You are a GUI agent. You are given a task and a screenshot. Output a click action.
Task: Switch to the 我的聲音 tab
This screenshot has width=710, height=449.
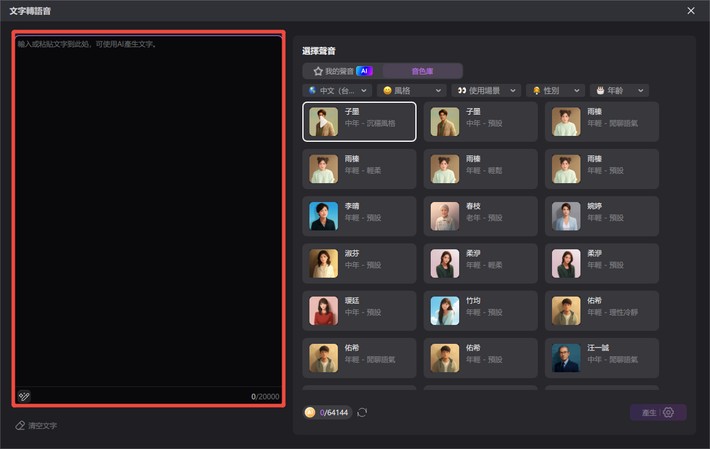343,71
